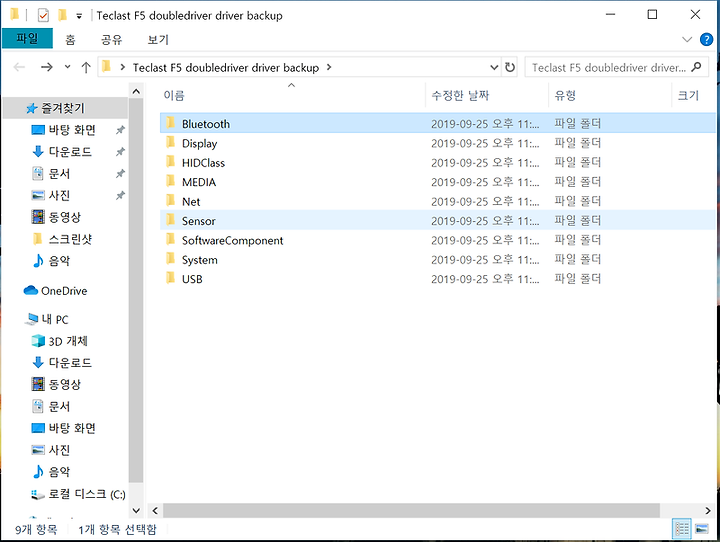
Task: Select 즐겨찾기 in the navigation pane
Action: point(63,108)
